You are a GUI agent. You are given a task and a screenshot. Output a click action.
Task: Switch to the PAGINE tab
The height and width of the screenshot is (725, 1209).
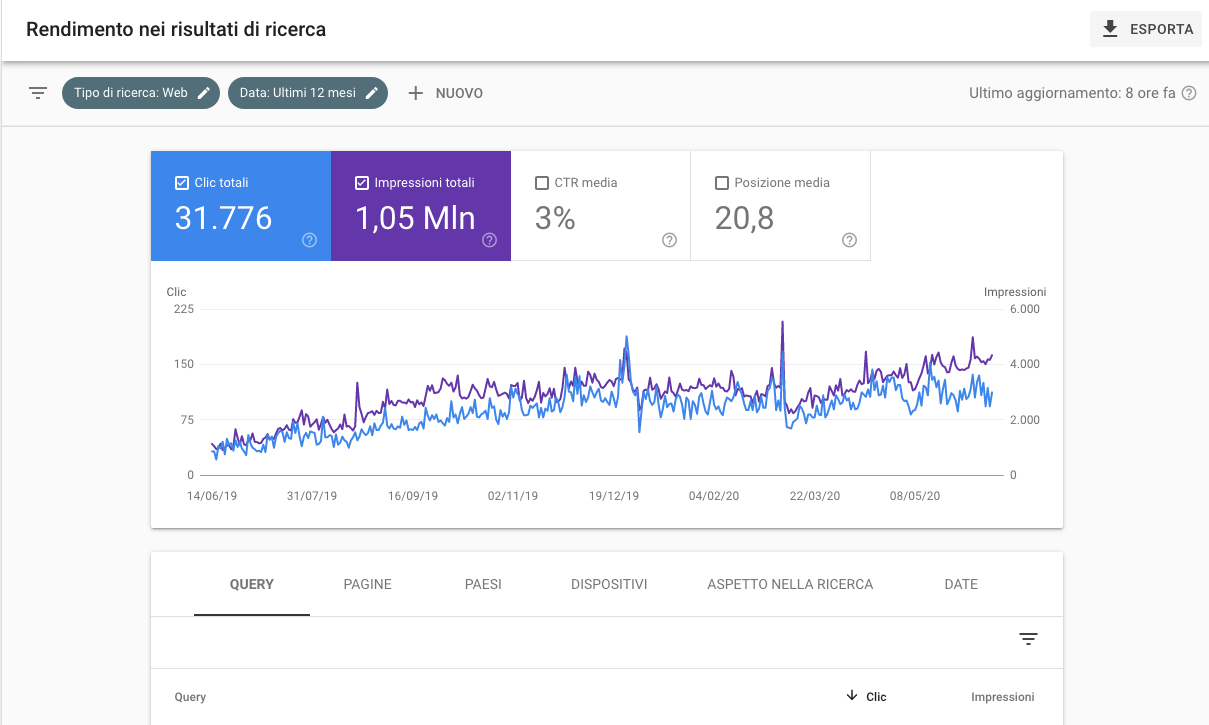[x=367, y=584]
